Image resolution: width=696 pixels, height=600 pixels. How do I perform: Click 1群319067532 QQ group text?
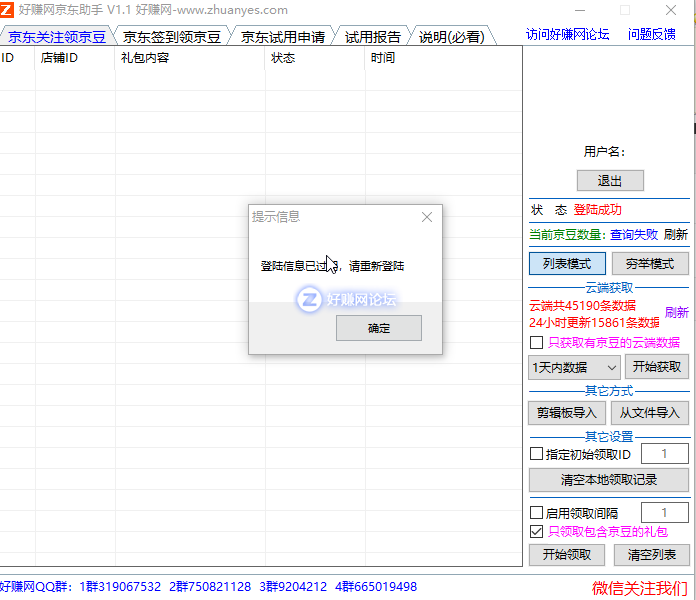pos(120,587)
